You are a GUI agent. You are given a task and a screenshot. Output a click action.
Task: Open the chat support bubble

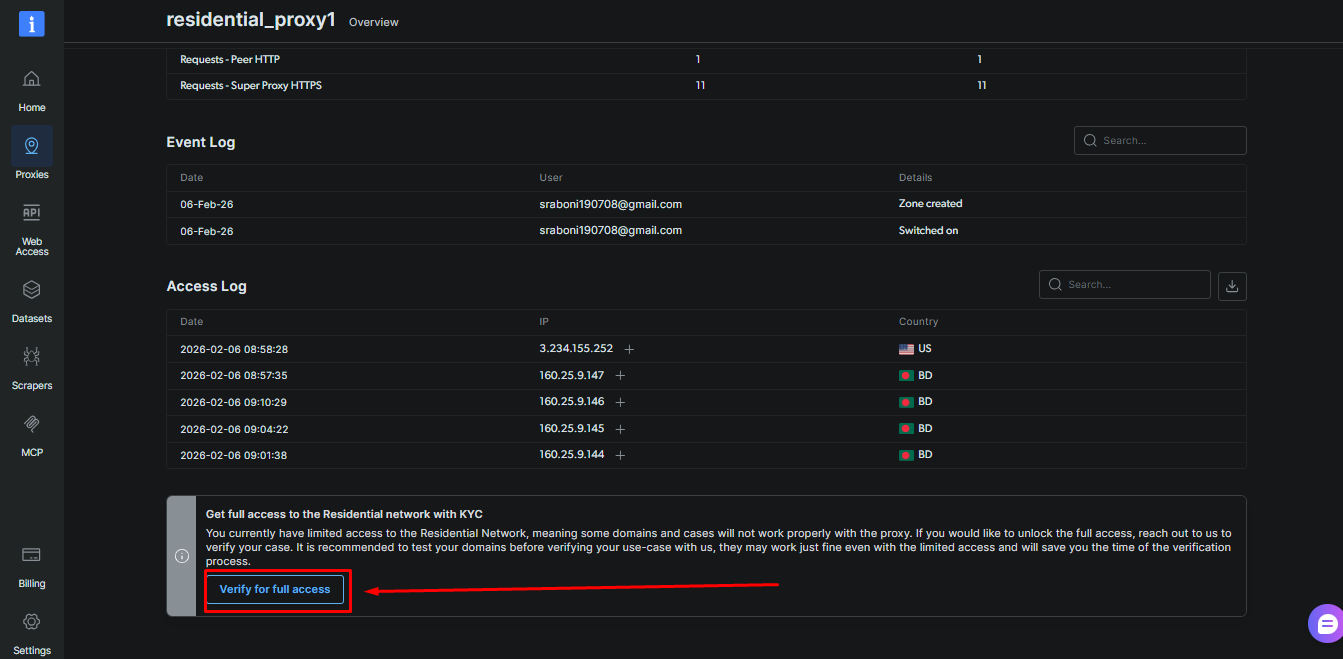(1326, 625)
